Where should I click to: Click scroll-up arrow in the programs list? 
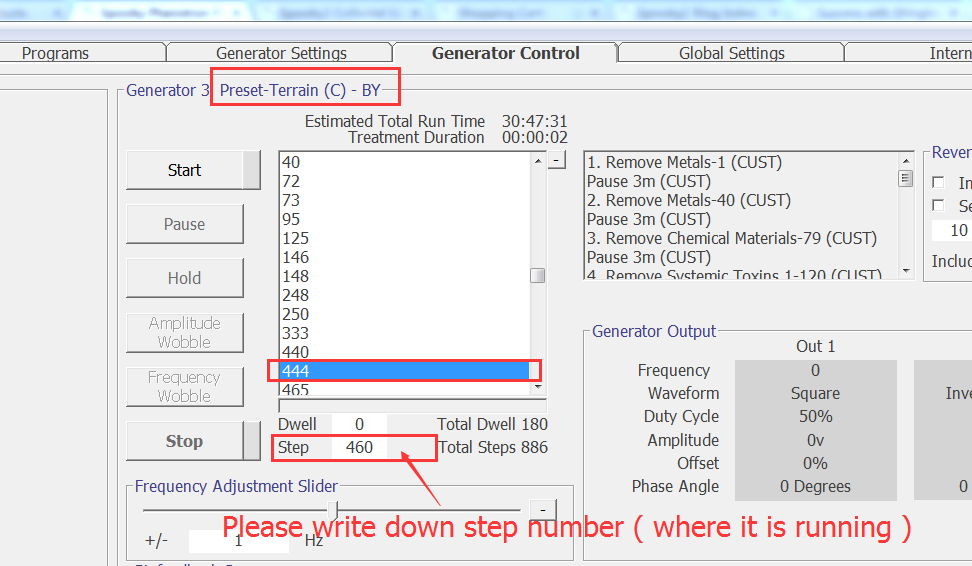(905, 160)
